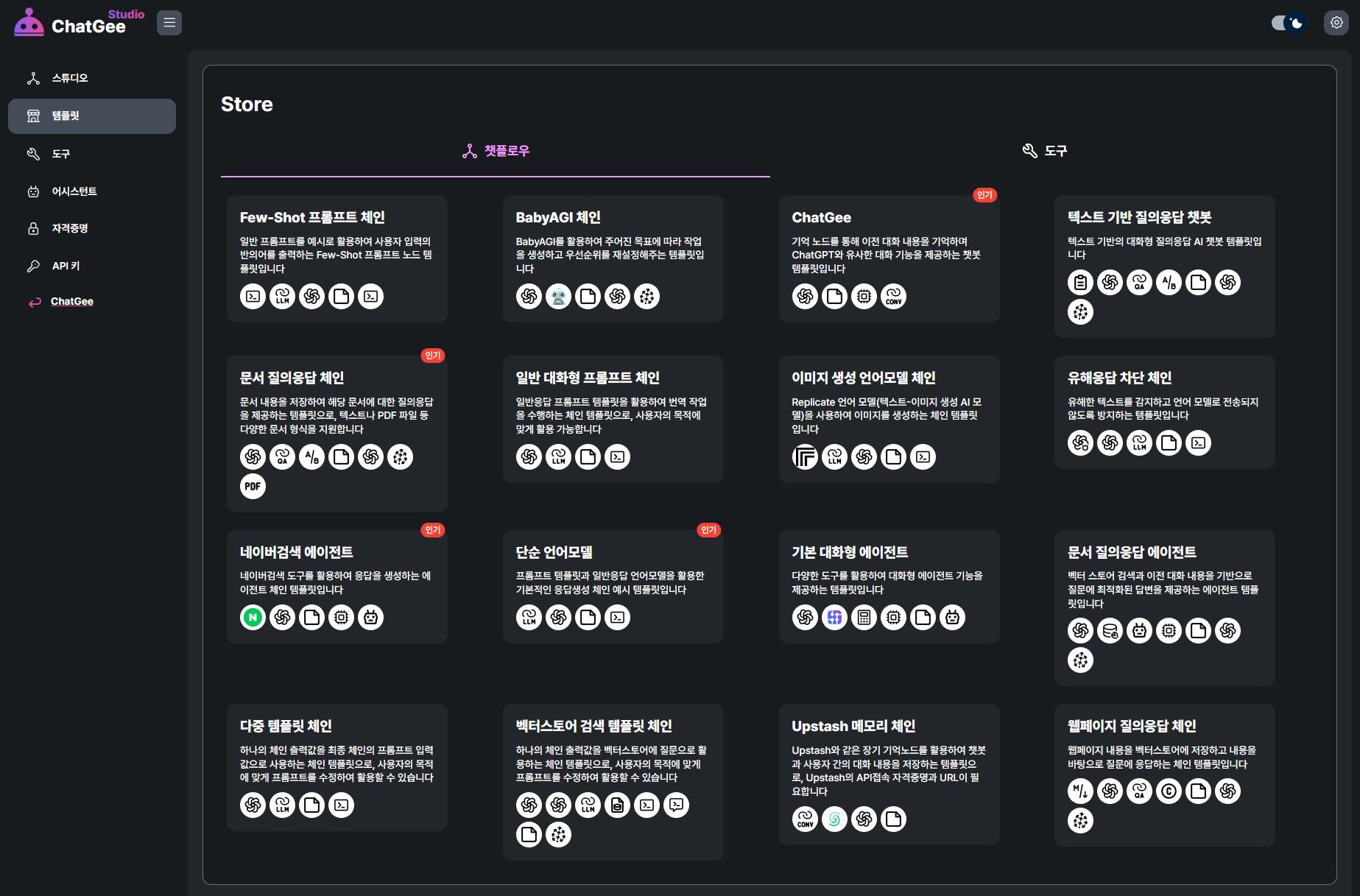
Task: Click the green Upstash icon in Upstash 메모리 체인
Action: tap(834, 819)
